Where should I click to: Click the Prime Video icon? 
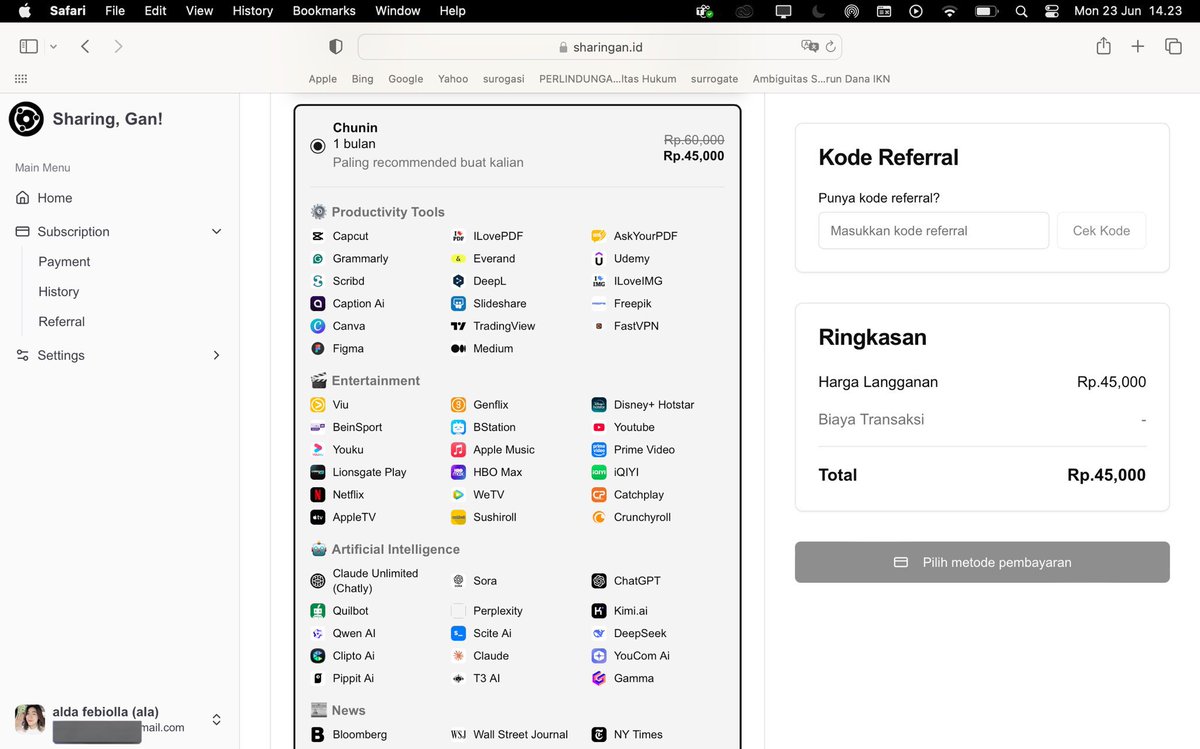(598, 450)
